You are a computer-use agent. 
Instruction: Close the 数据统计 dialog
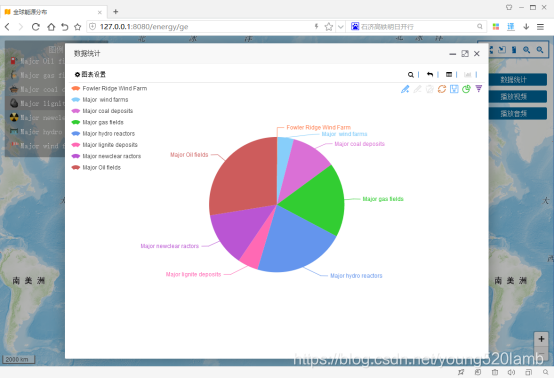pos(477,54)
